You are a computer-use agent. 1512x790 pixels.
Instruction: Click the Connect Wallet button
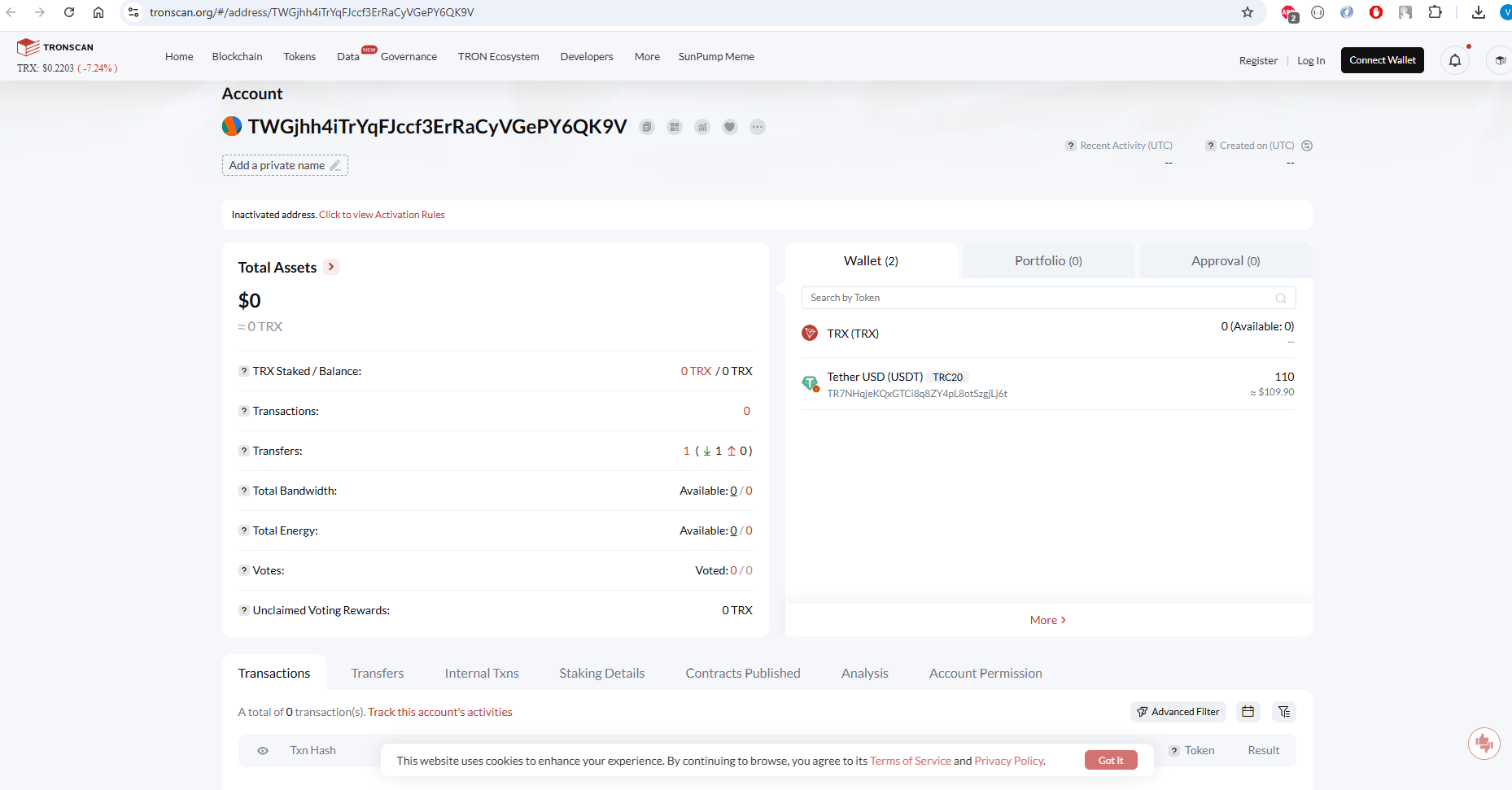click(x=1382, y=60)
